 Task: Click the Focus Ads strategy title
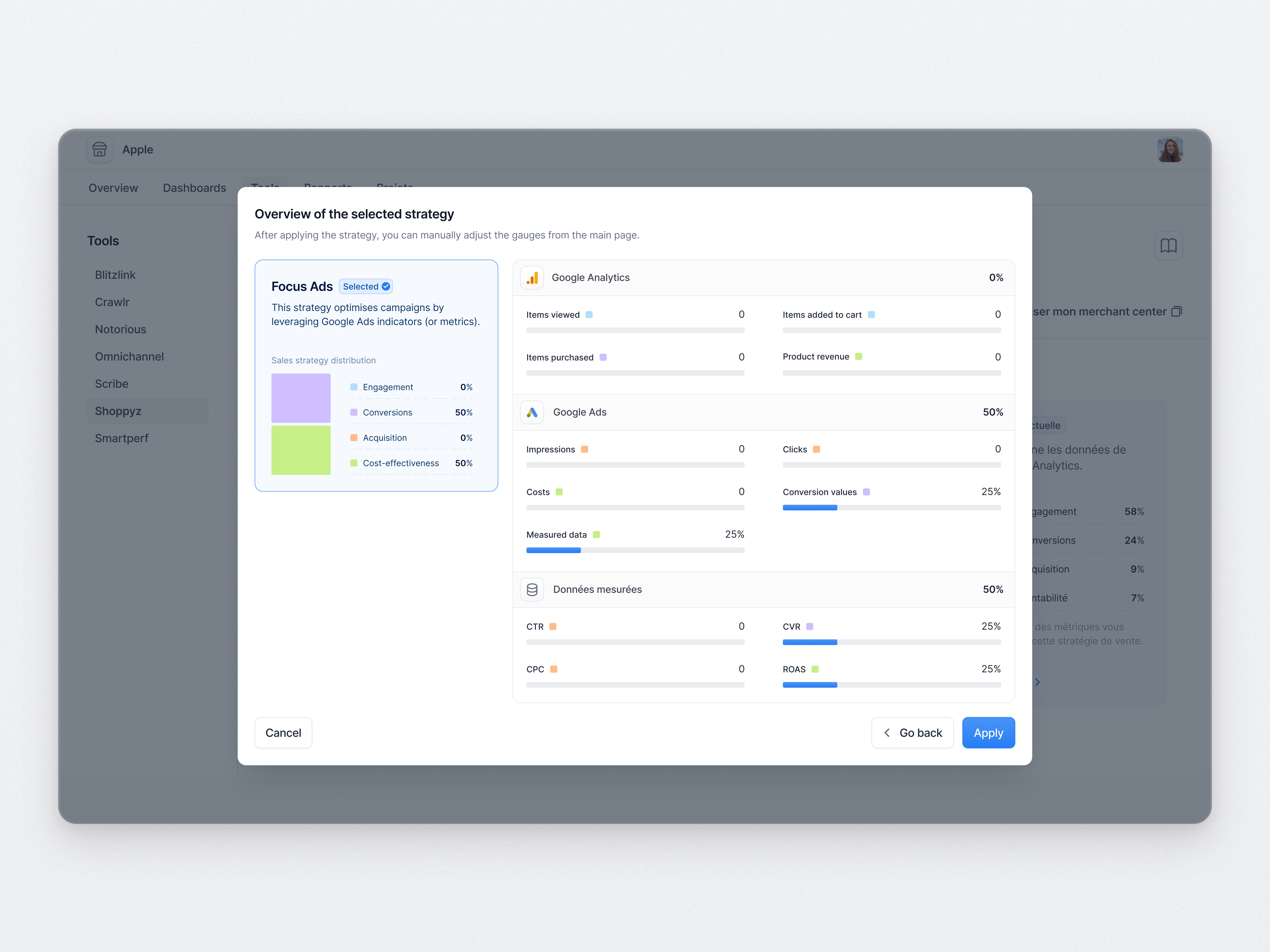(x=302, y=286)
